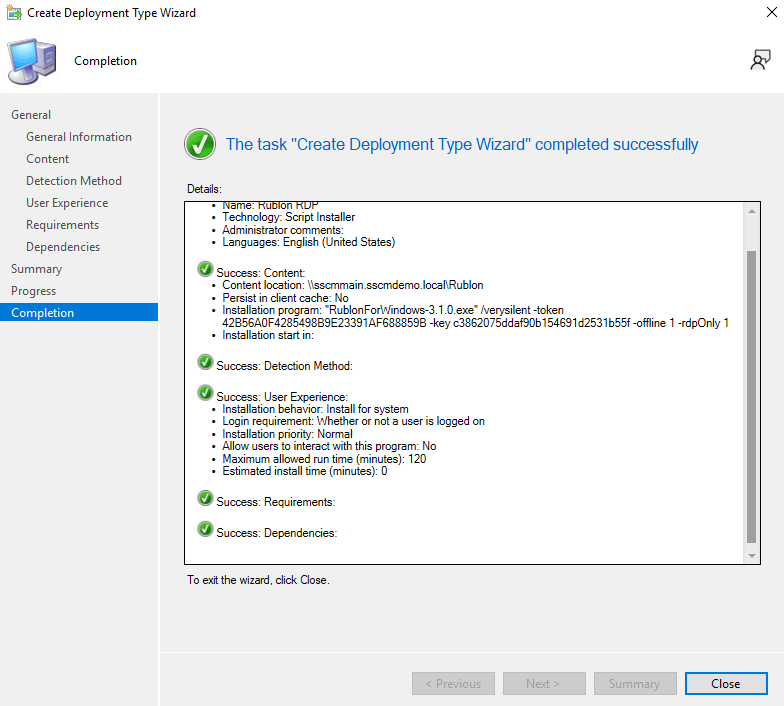Click the title bar wizard icon
The image size is (784, 706).
tap(15, 13)
